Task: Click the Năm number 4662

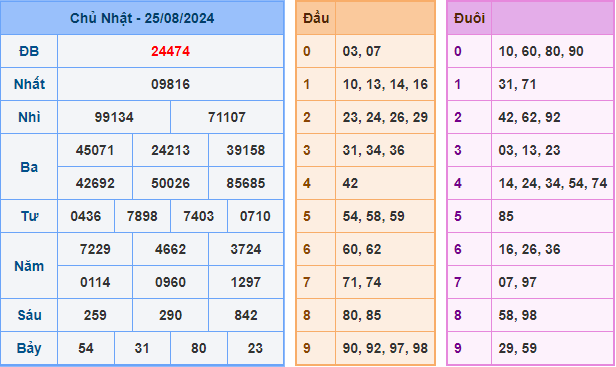Action: 170,249
